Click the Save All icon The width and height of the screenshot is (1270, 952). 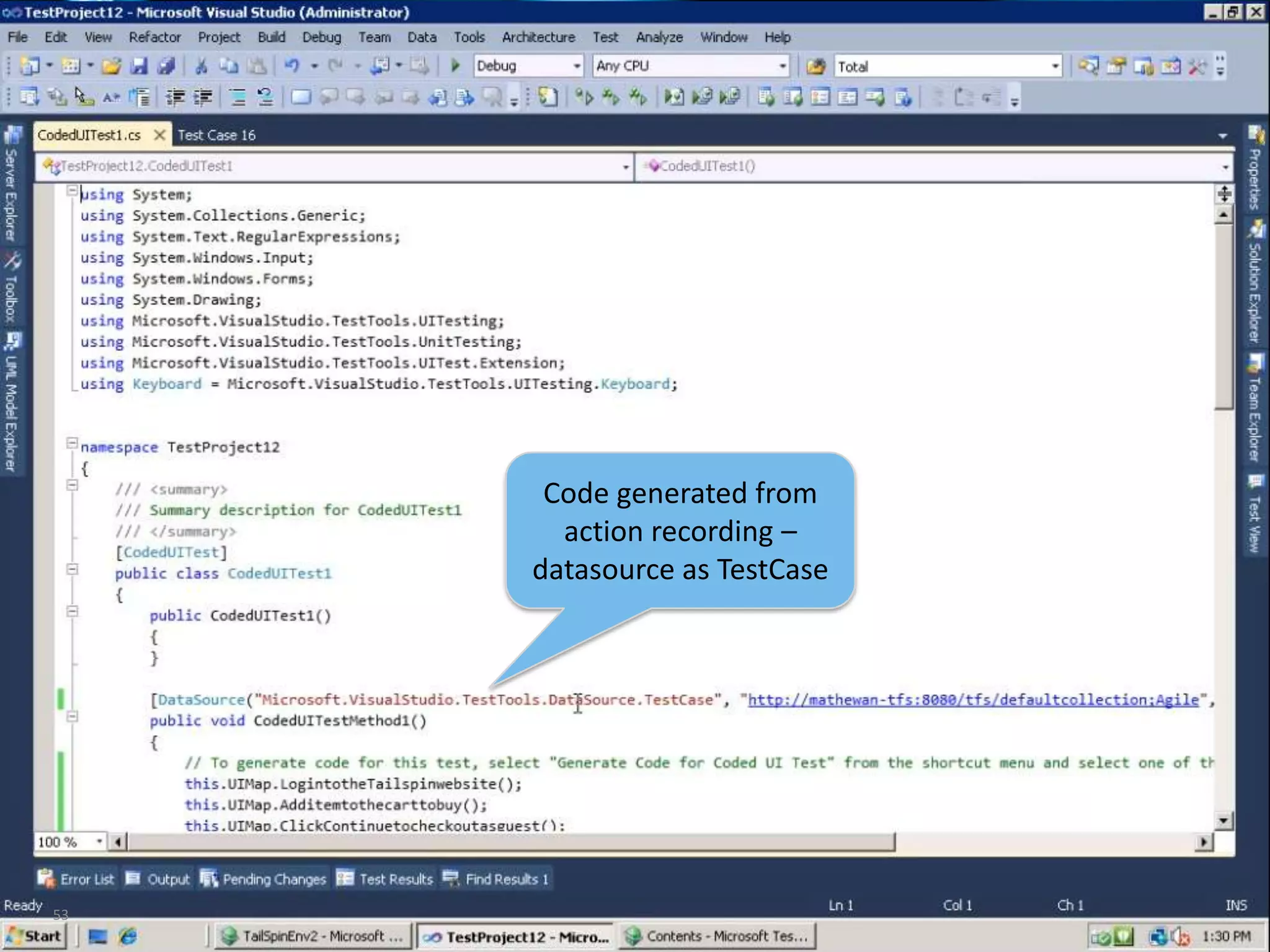point(166,66)
